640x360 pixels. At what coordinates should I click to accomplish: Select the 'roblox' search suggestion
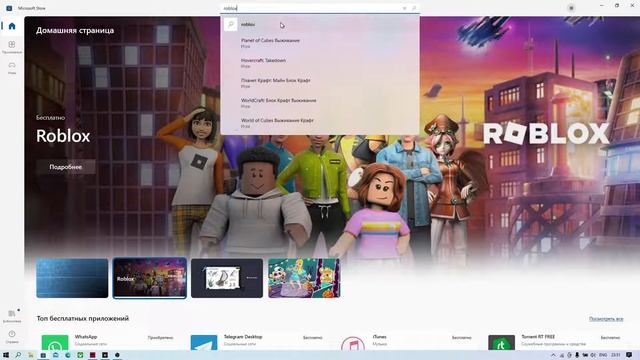320,24
